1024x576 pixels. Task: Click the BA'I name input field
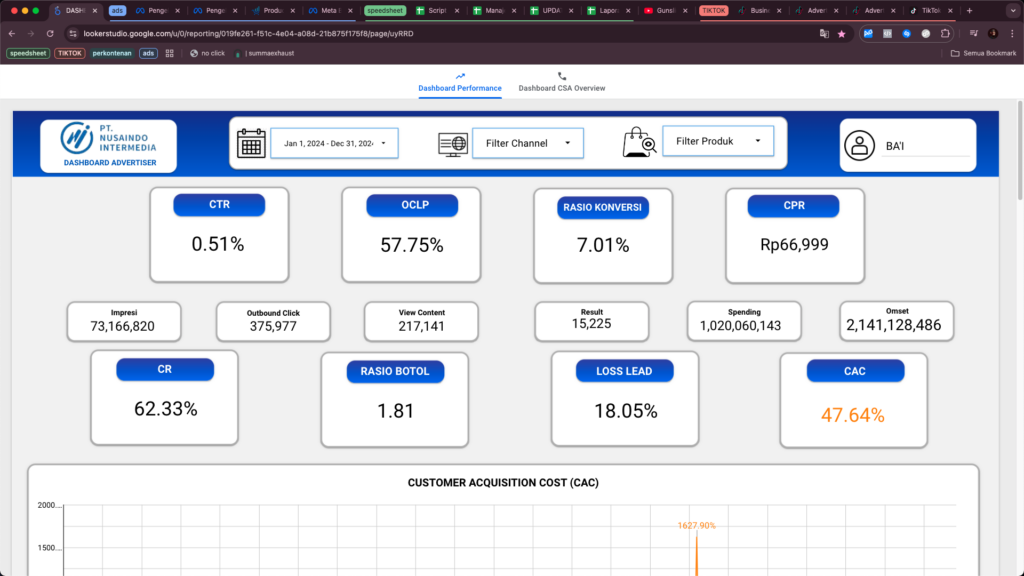tap(926, 146)
